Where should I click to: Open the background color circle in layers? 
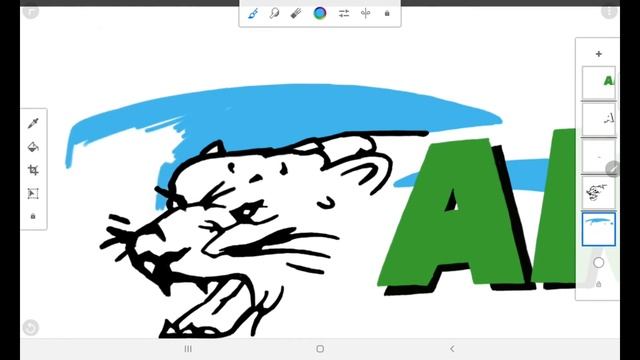pyautogui.click(x=599, y=262)
